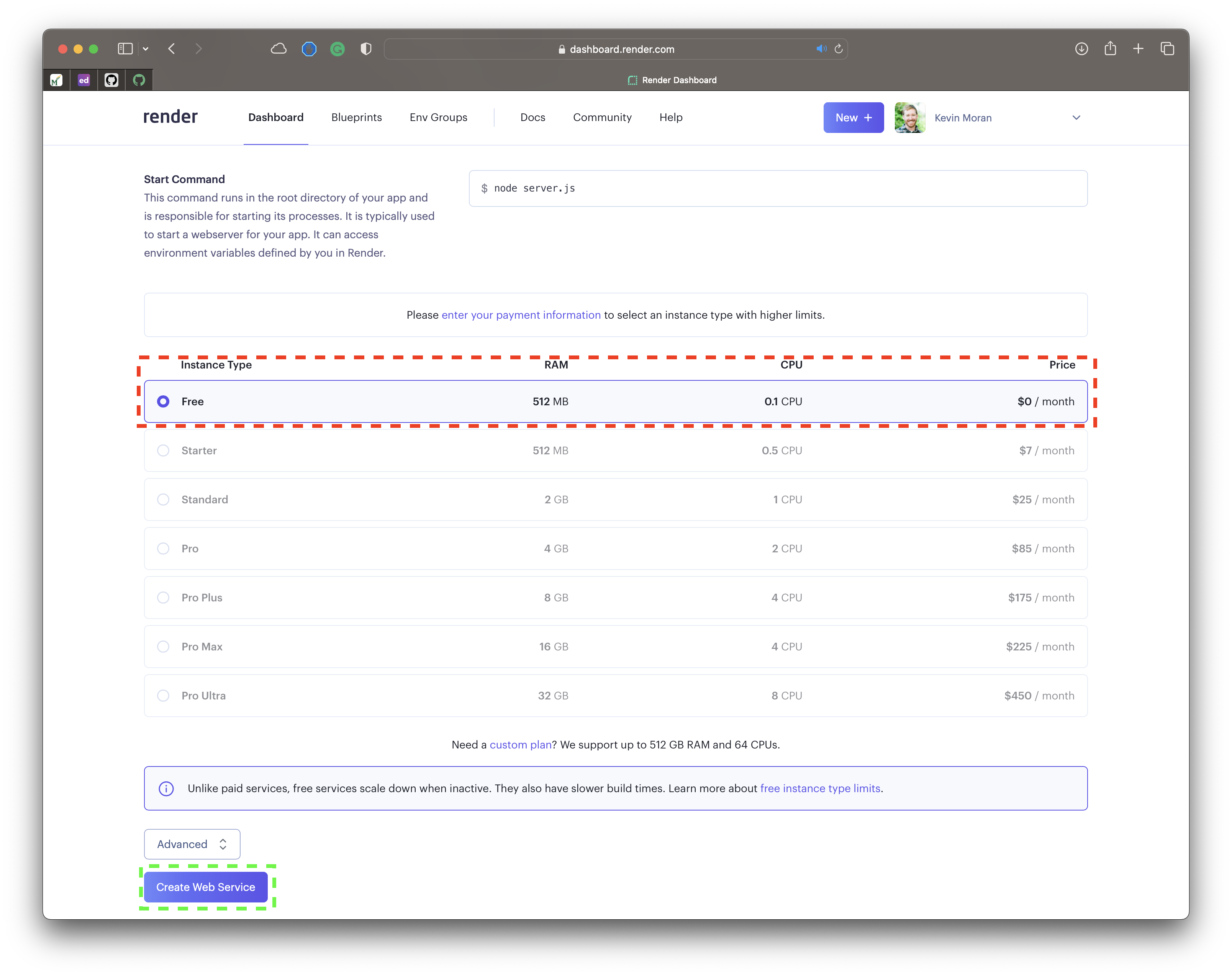
Task: Click the 16 GB RAM value
Action: pyautogui.click(x=554, y=647)
